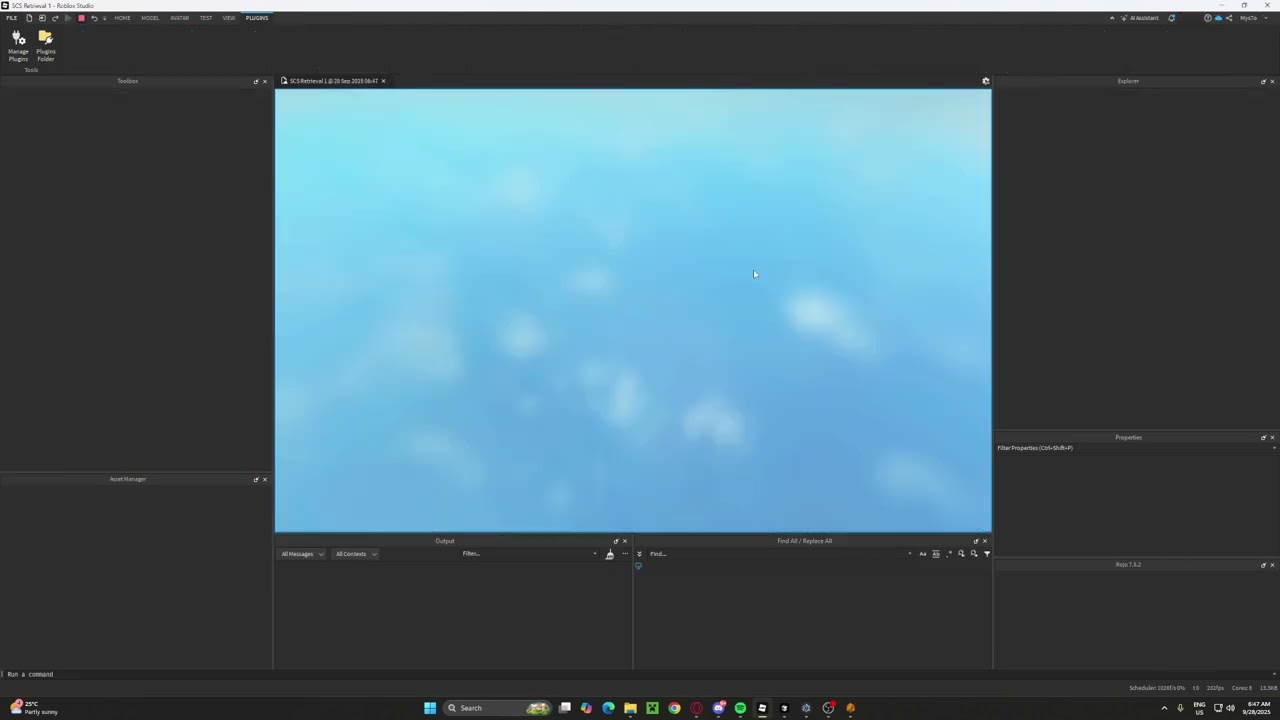Toggle Match Case in Find All panel

(922, 553)
